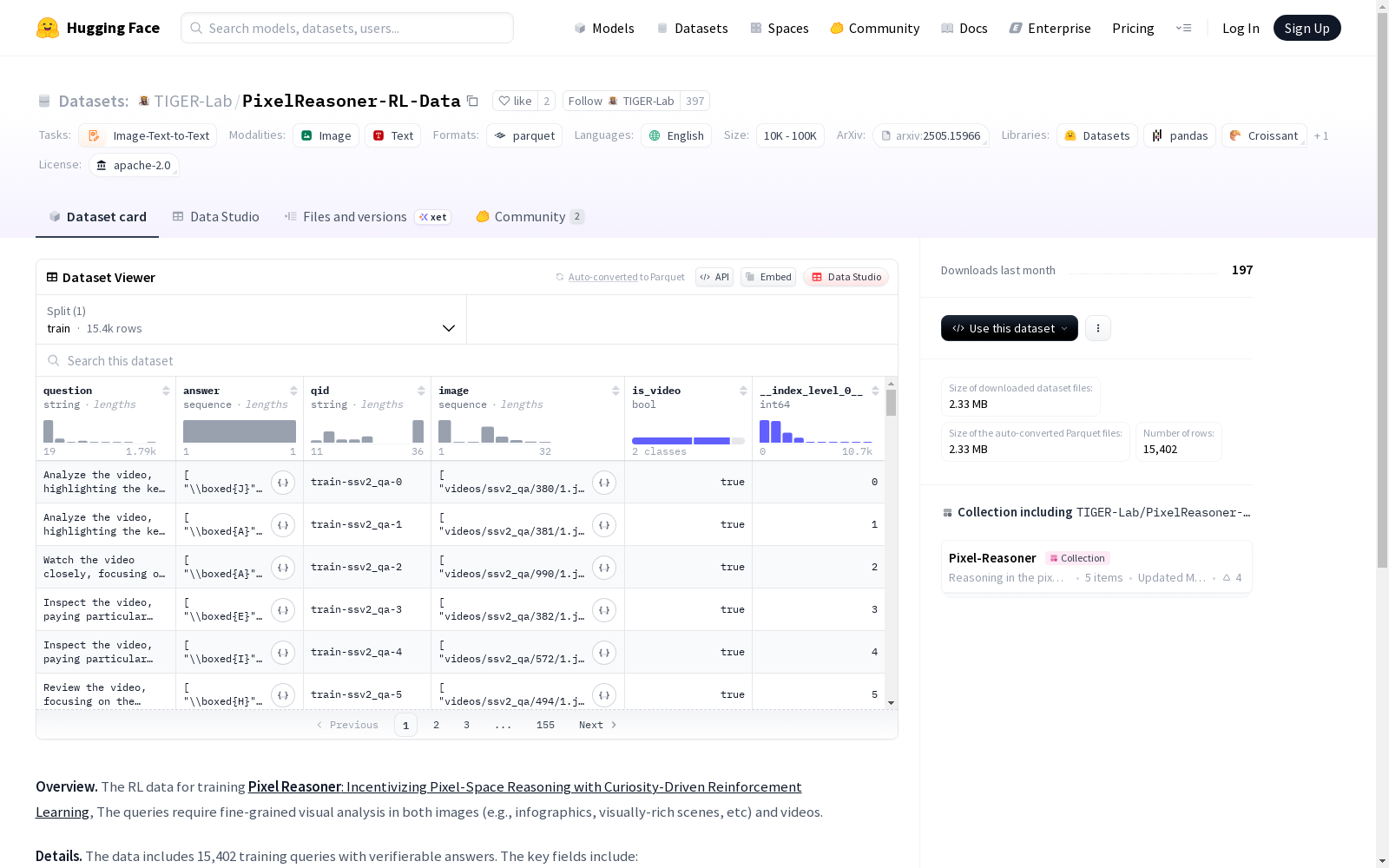Click the Hugging Face logo
Viewport: 1389px width, 868px height.
tap(98, 28)
